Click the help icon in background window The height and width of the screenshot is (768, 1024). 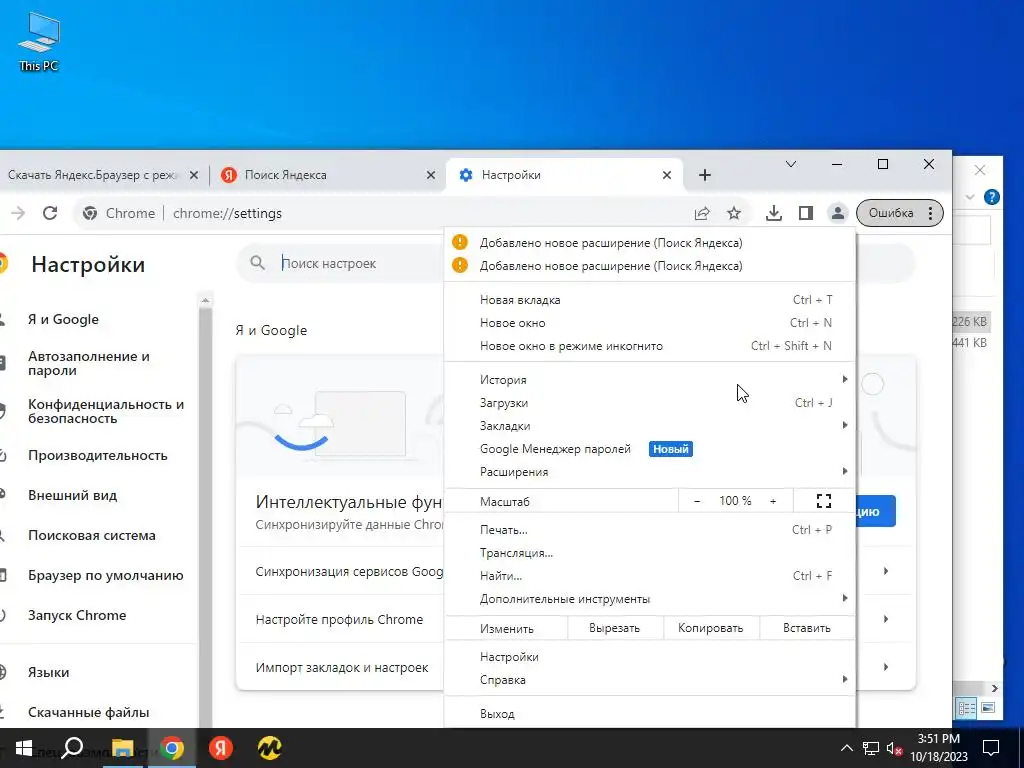point(991,197)
